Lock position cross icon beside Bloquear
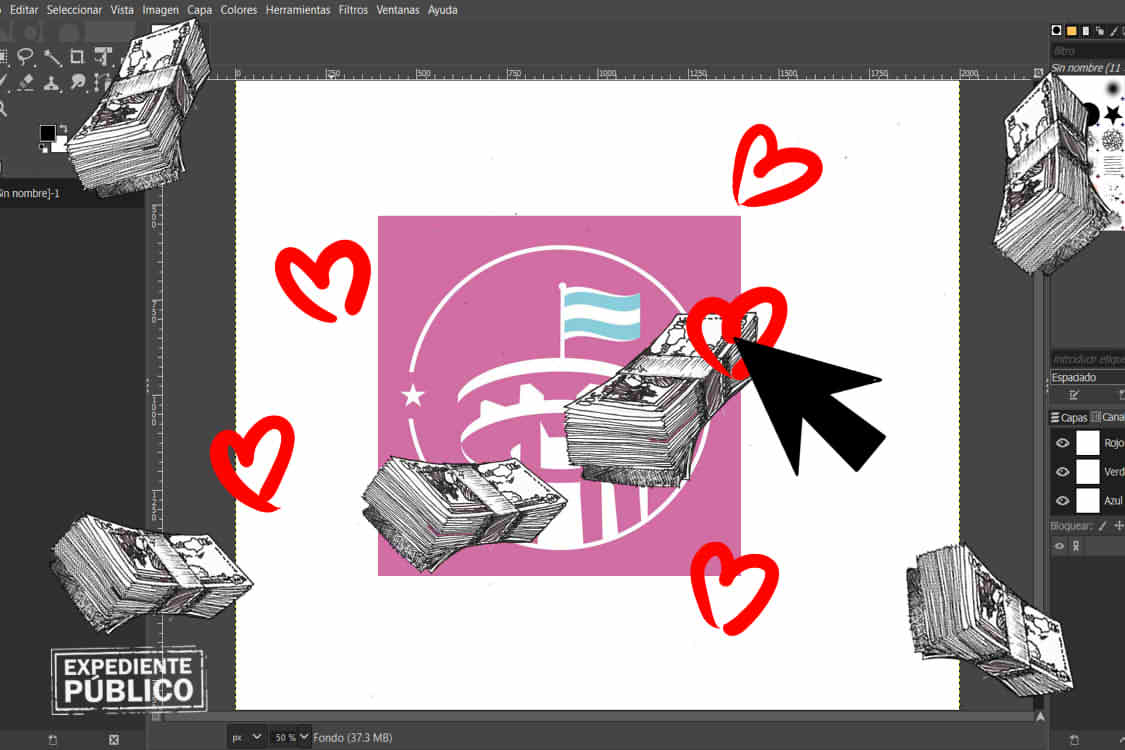The image size is (1125, 750). pyautogui.click(x=1118, y=526)
